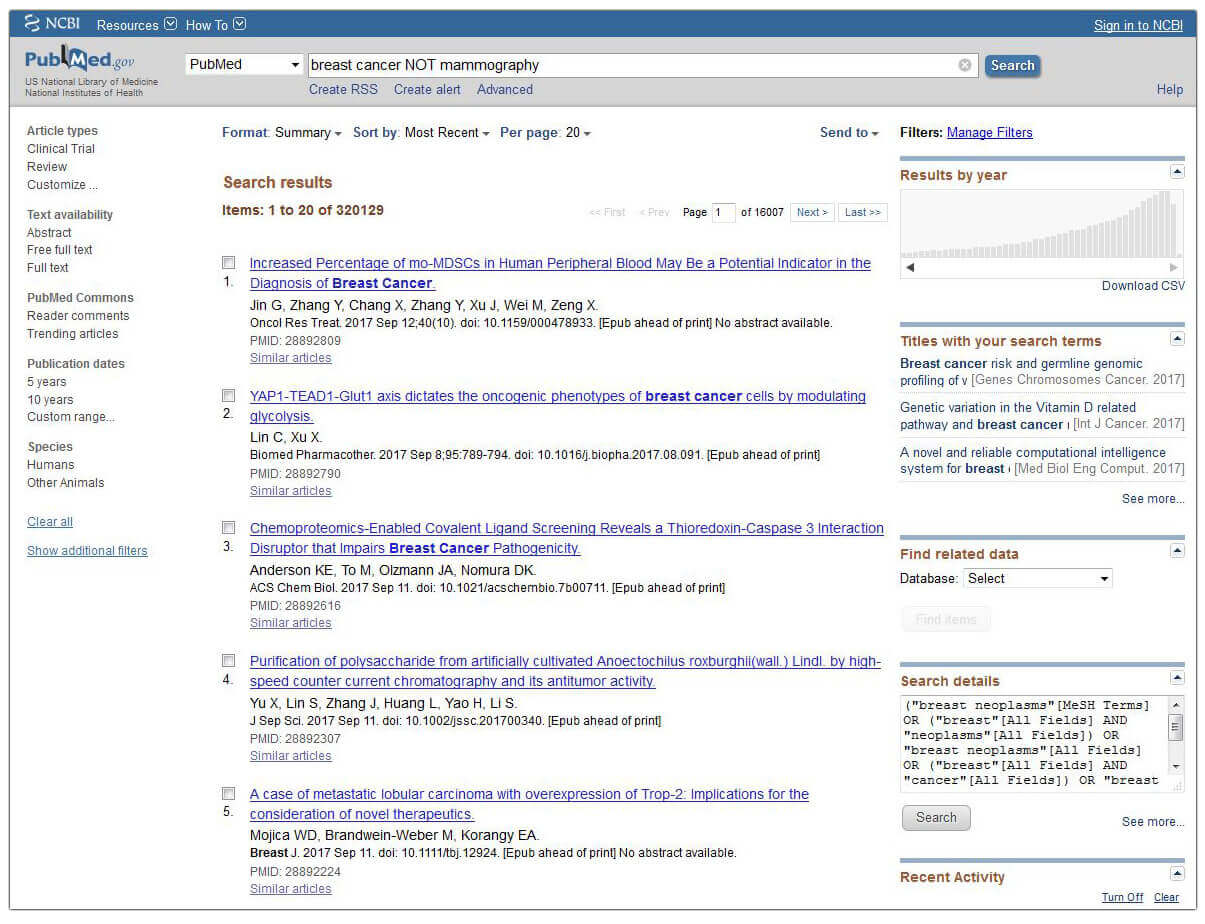Collapse the Search details panel
The width and height of the screenshot is (1205, 924).
(x=1177, y=679)
